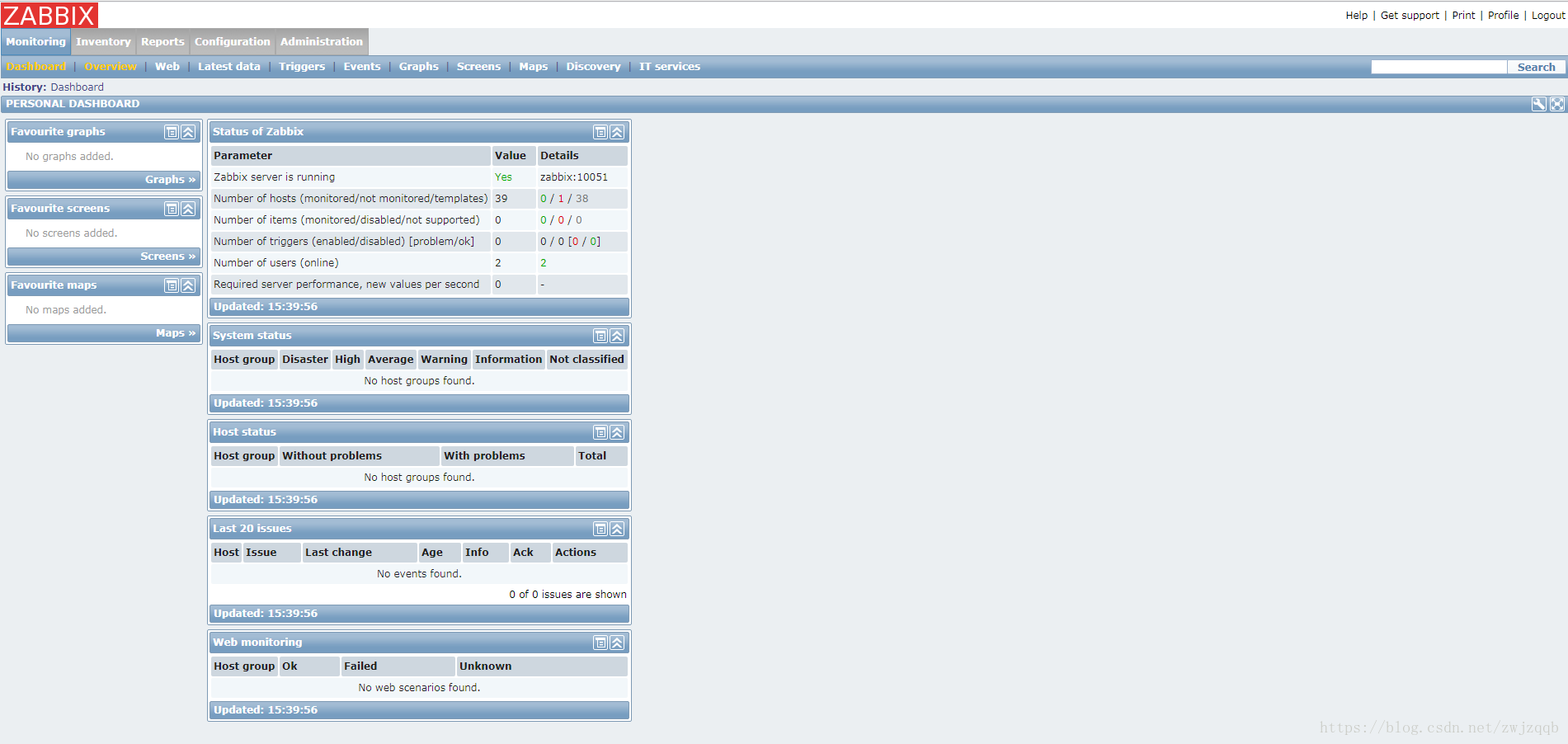The width and height of the screenshot is (1568, 744).
Task: Open the Dashboard submenu item
Action: pyautogui.click(x=35, y=66)
